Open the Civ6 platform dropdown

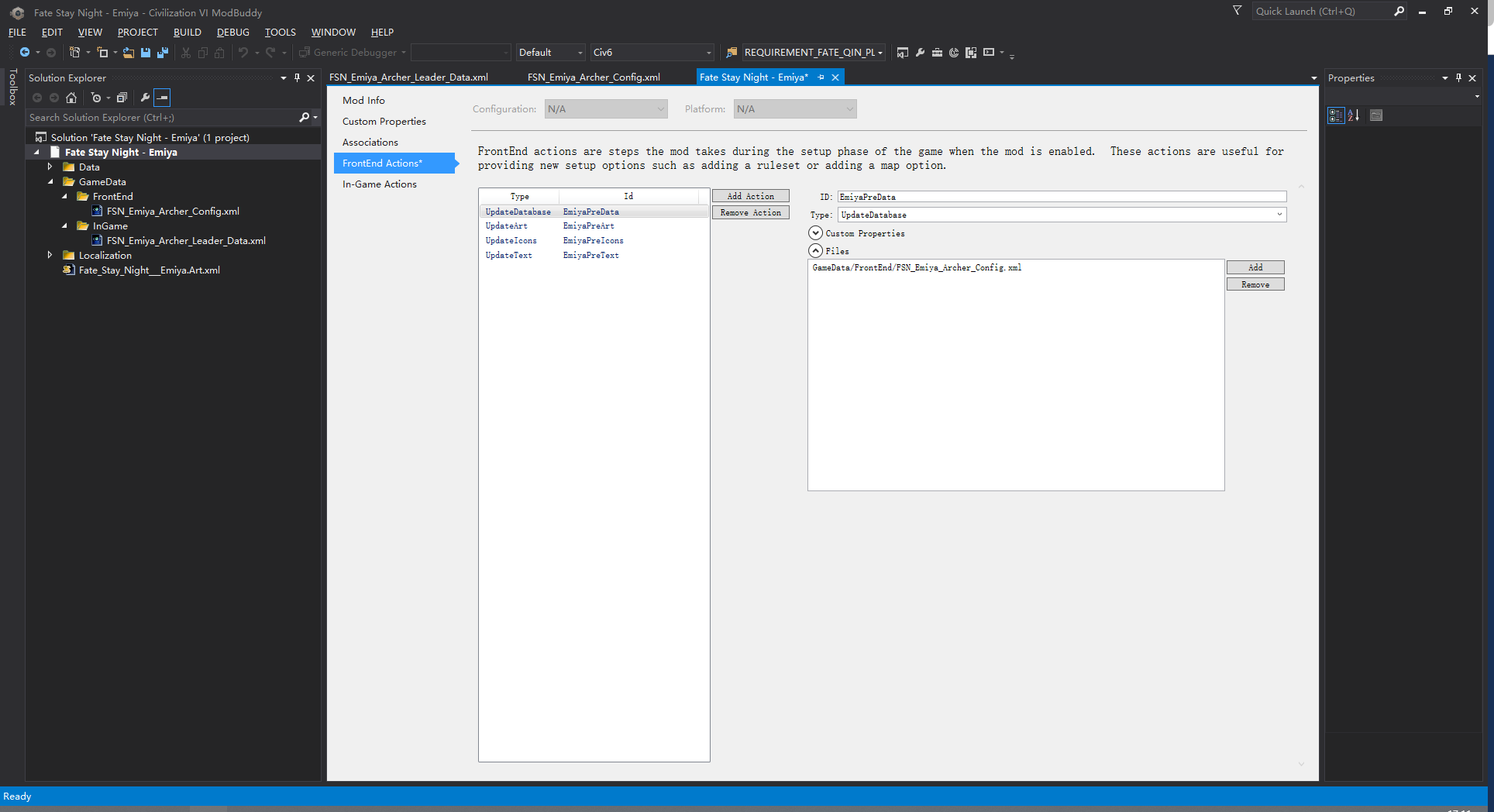(652, 53)
